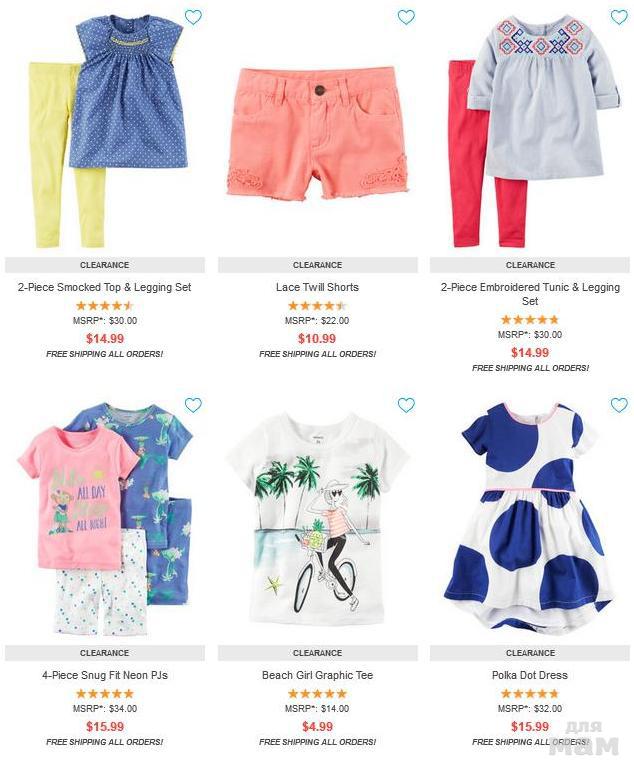
Task: Add Embroidered Tunic & Legging Set to wishlist heart
Action: pos(619,17)
